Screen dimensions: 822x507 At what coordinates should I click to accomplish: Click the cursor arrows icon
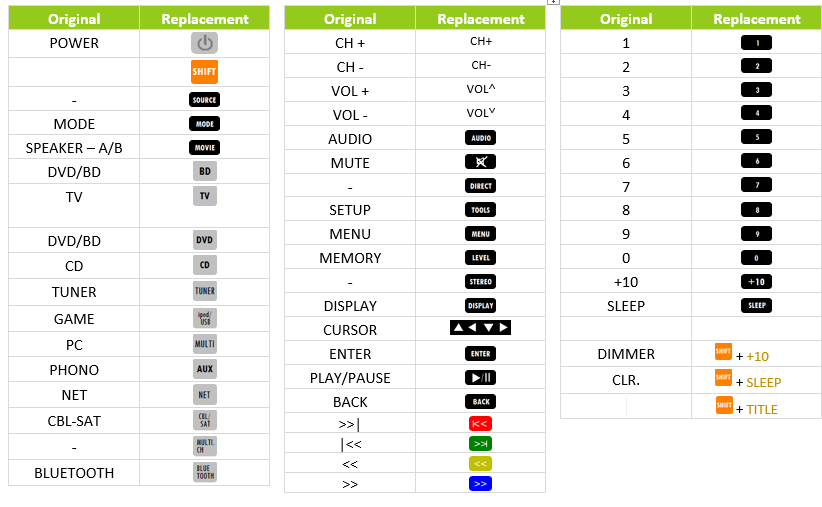coord(480,328)
